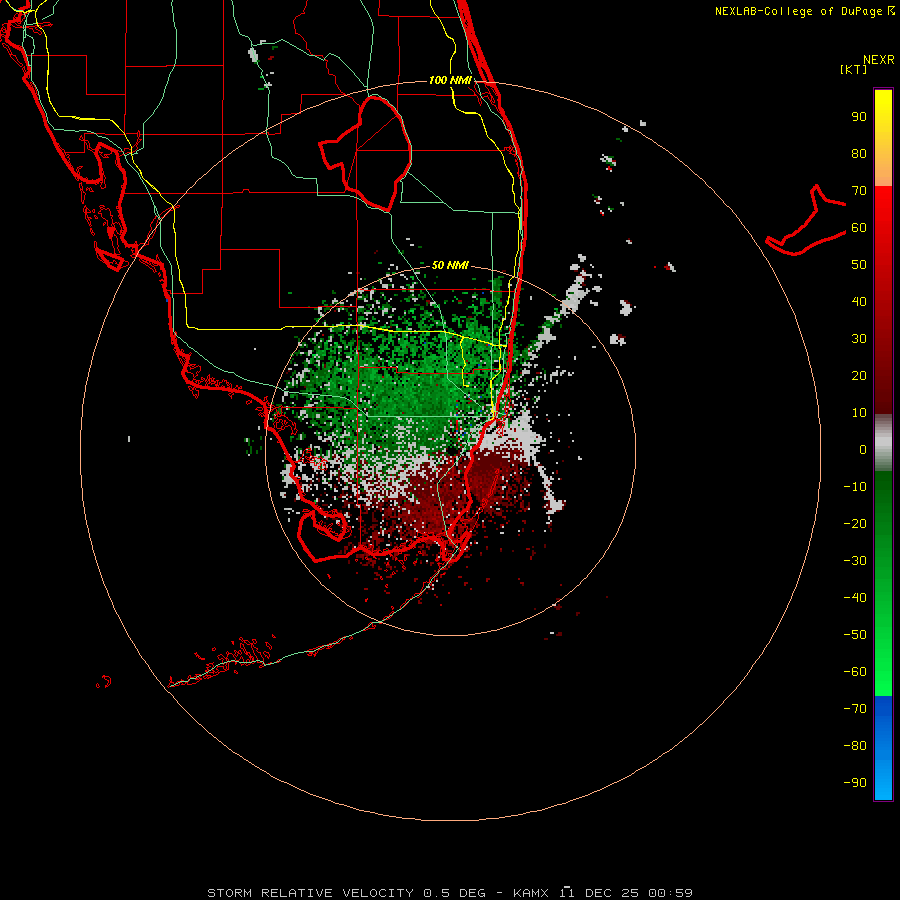Viewport: 900px width, 900px height.
Task: Pick the 40 scale label
Action: pos(859,302)
